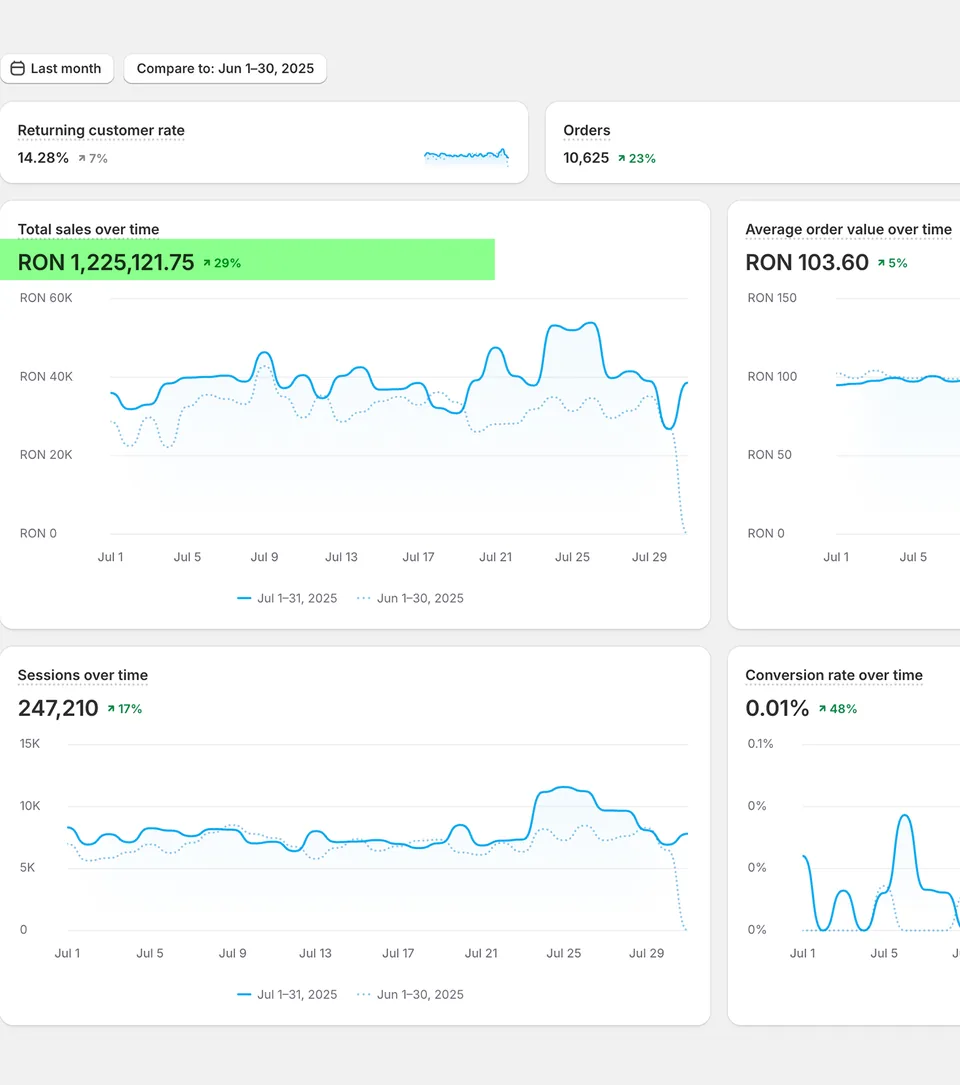Select the RON 103.60 average order value
This screenshot has height=1085, width=960.
(807, 262)
